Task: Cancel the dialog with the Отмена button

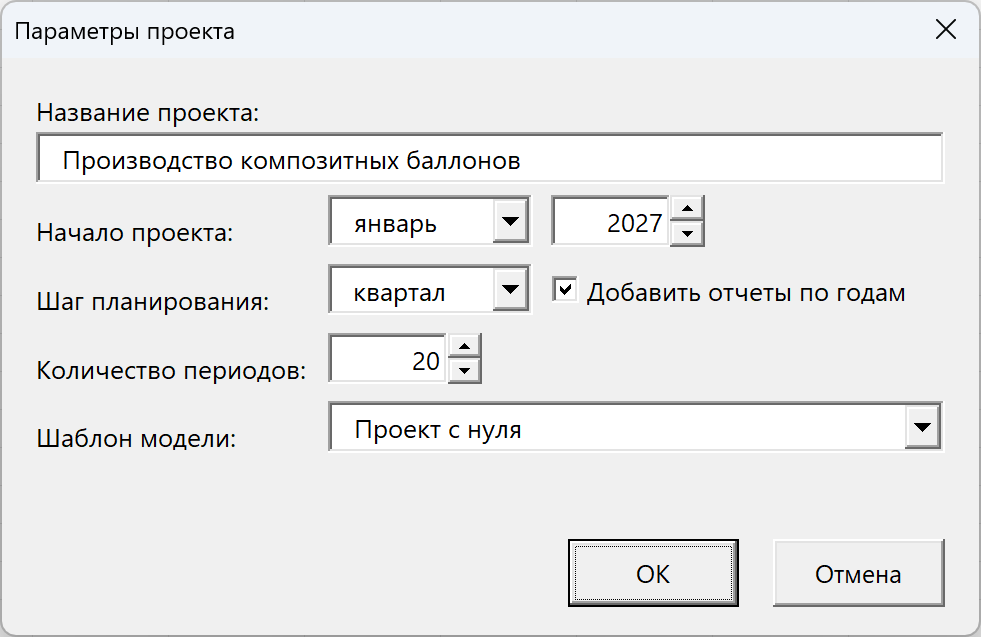Action: (x=858, y=573)
